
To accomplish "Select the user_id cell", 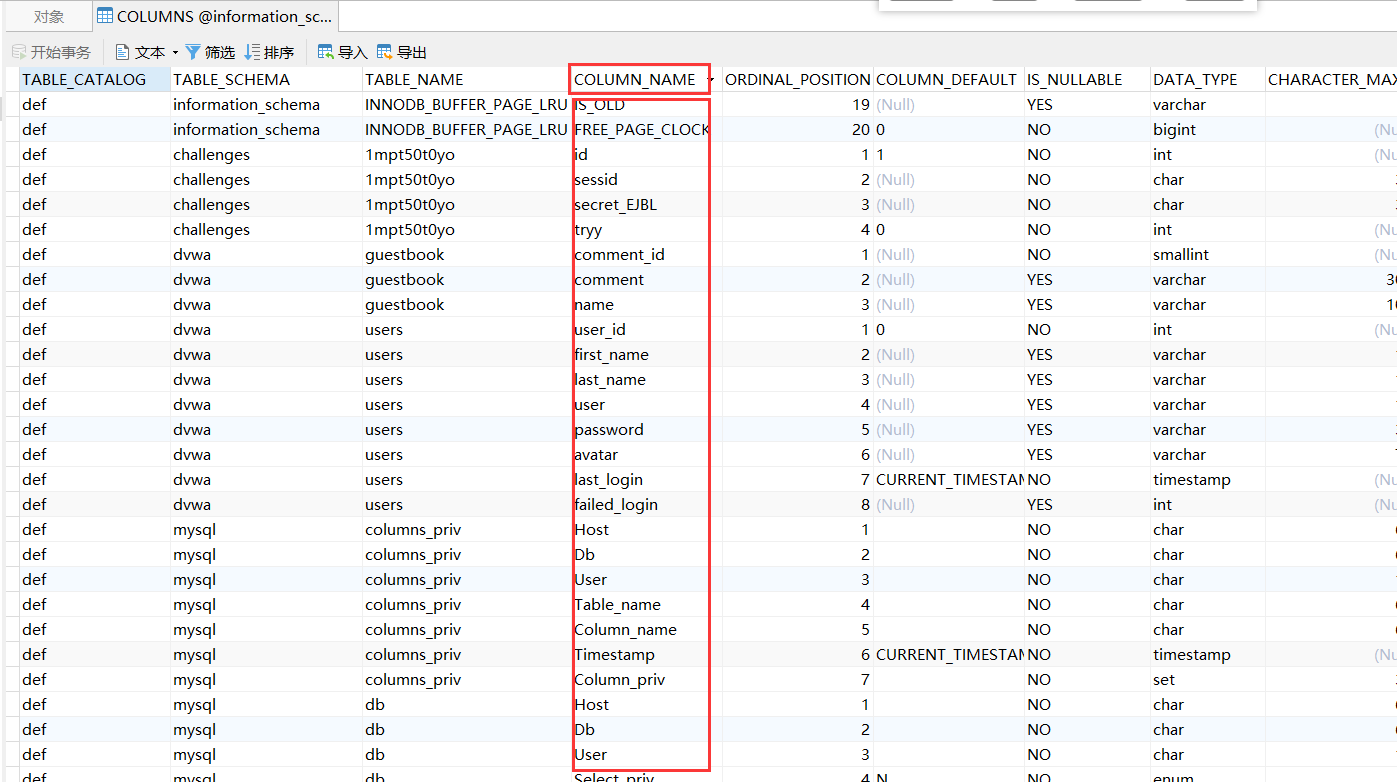I will (646, 330).
